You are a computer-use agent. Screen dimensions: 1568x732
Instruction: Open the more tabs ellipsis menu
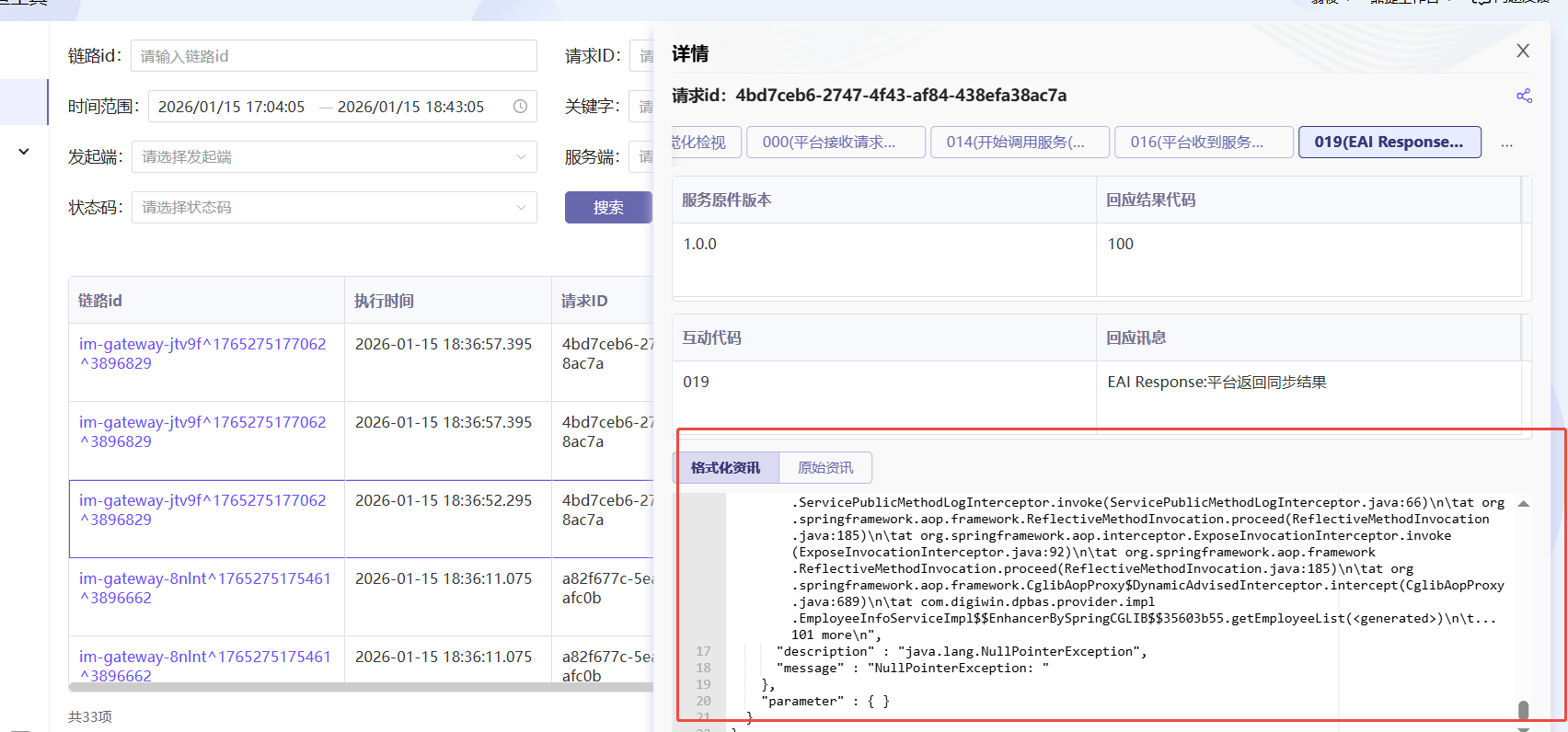click(x=1506, y=143)
